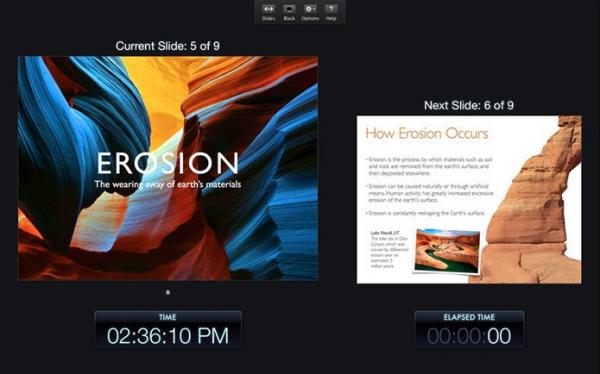
Task: Click the Lake Powell photo in next slide
Action: [x=447, y=251]
